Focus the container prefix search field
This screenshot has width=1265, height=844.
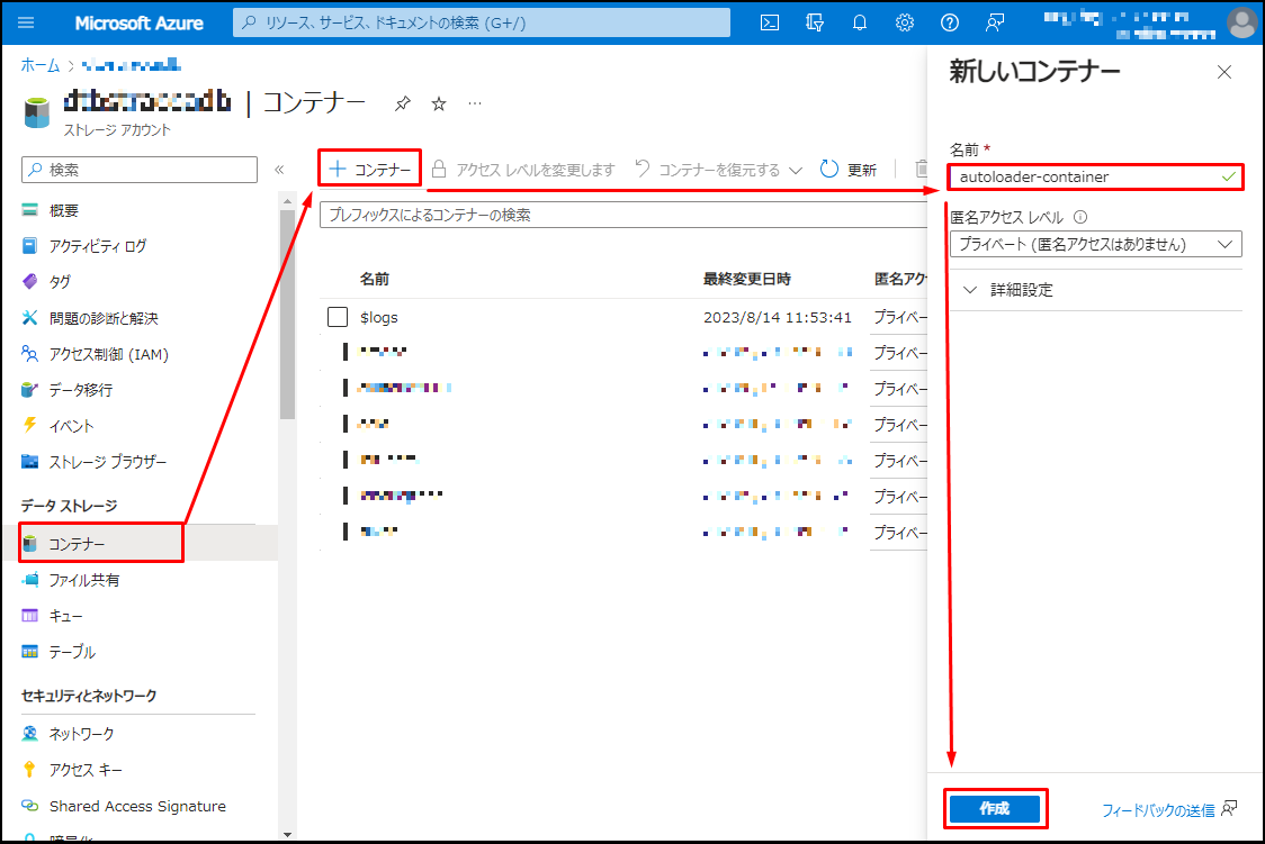click(x=623, y=215)
